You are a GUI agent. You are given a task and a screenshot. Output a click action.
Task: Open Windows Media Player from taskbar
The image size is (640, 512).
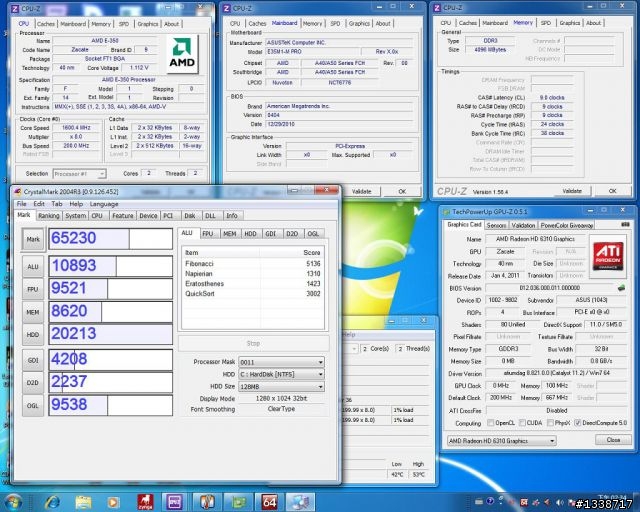(113, 502)
